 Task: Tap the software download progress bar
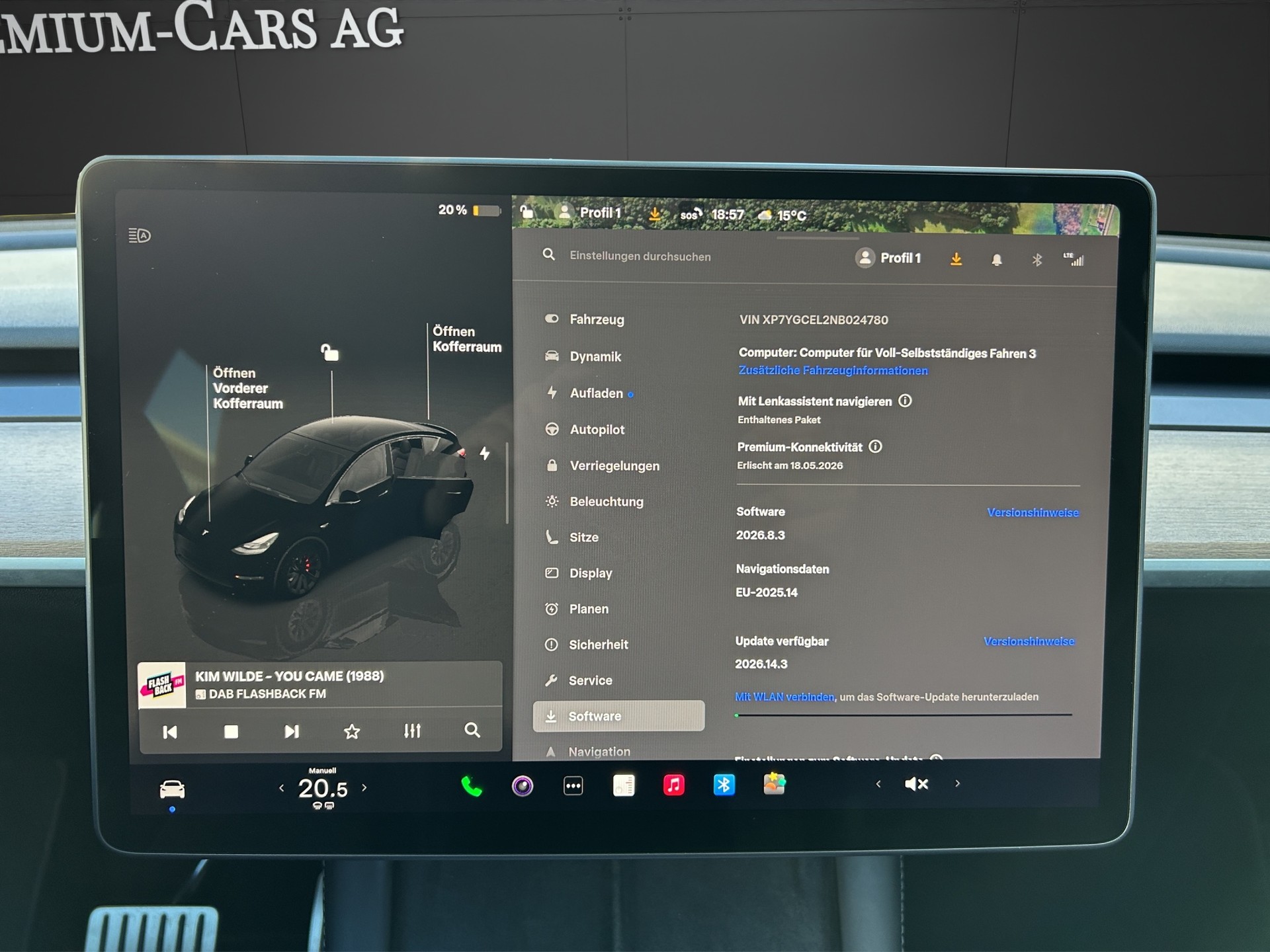903,715
